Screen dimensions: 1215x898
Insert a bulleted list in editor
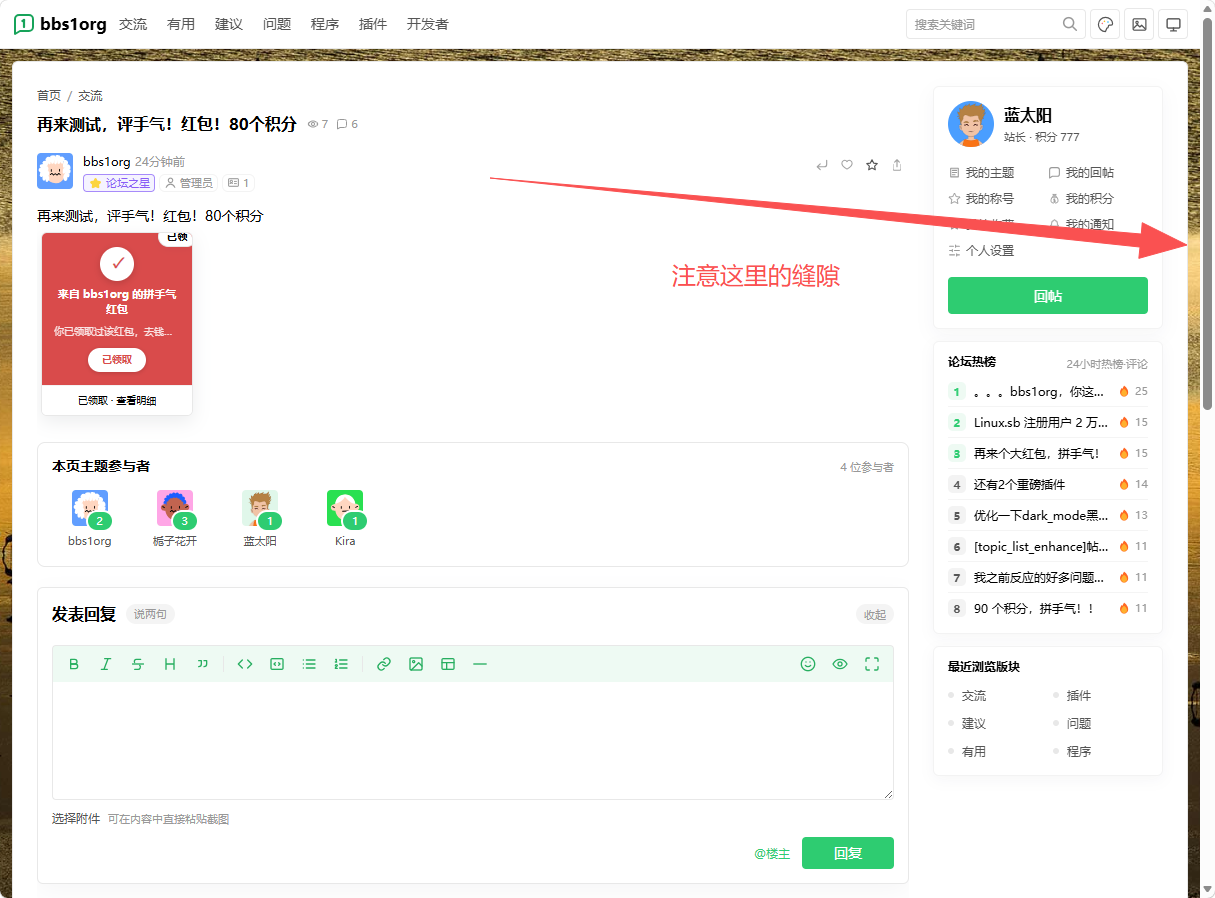(x=309, y=664)
